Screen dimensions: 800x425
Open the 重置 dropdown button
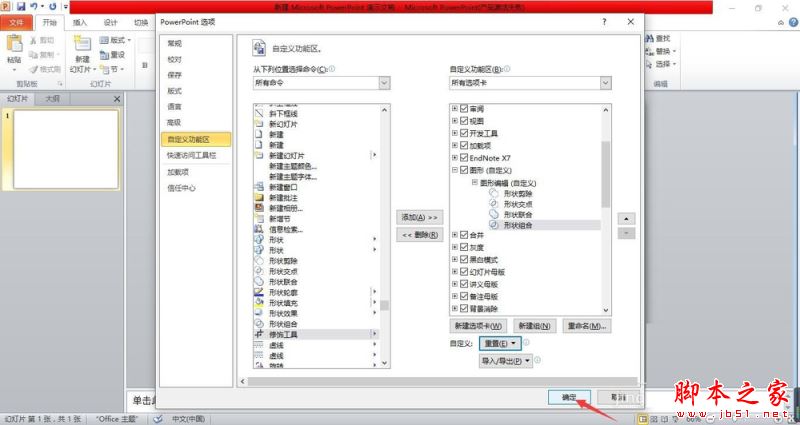tap(500, 343)
